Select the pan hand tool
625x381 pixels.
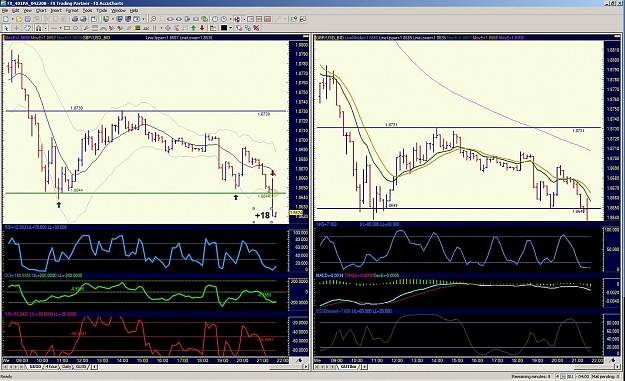pyautogui.click(x=28, y=28)
